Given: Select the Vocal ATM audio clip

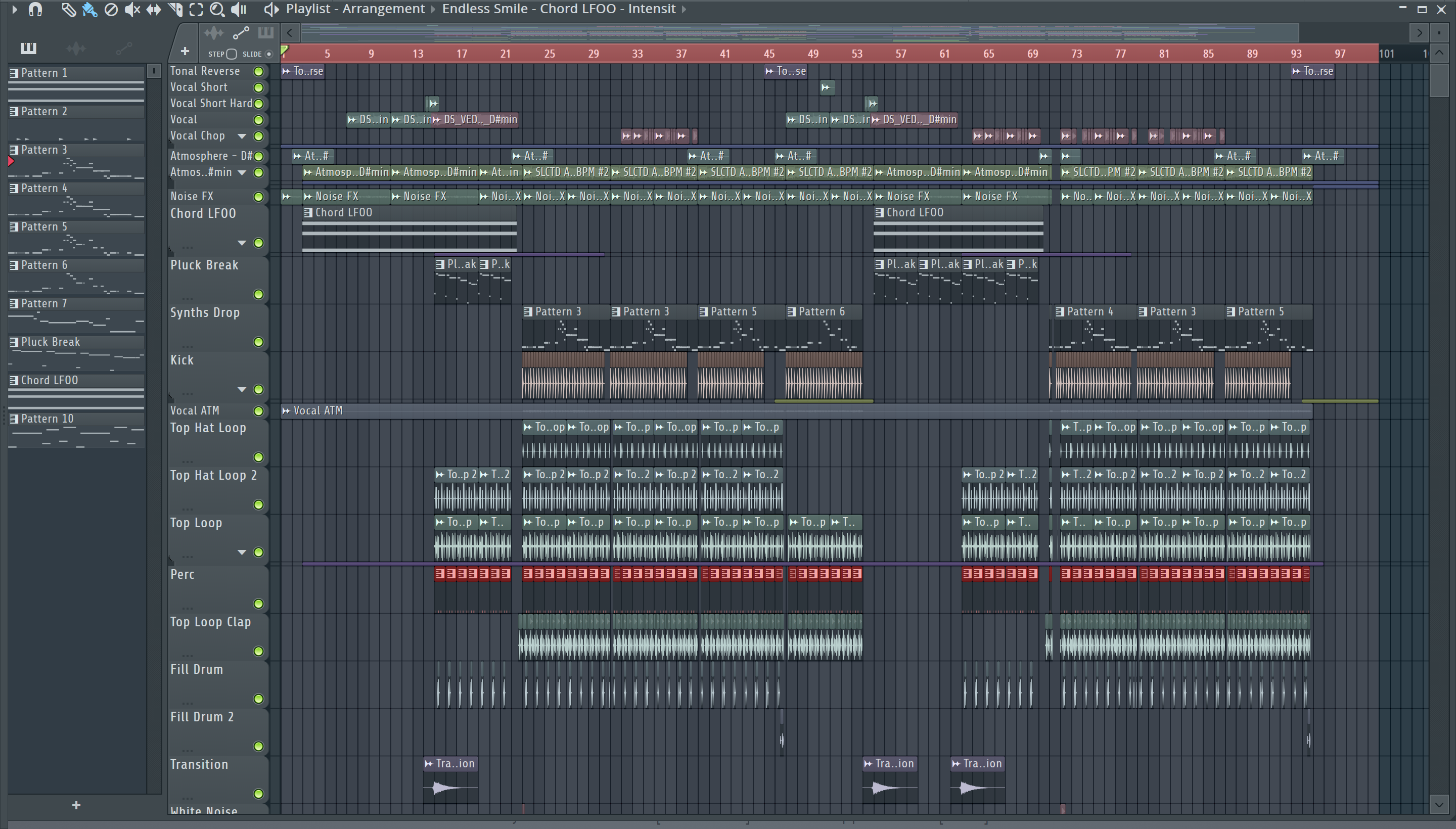Looking at the screenshot, I should pos(796,411).
